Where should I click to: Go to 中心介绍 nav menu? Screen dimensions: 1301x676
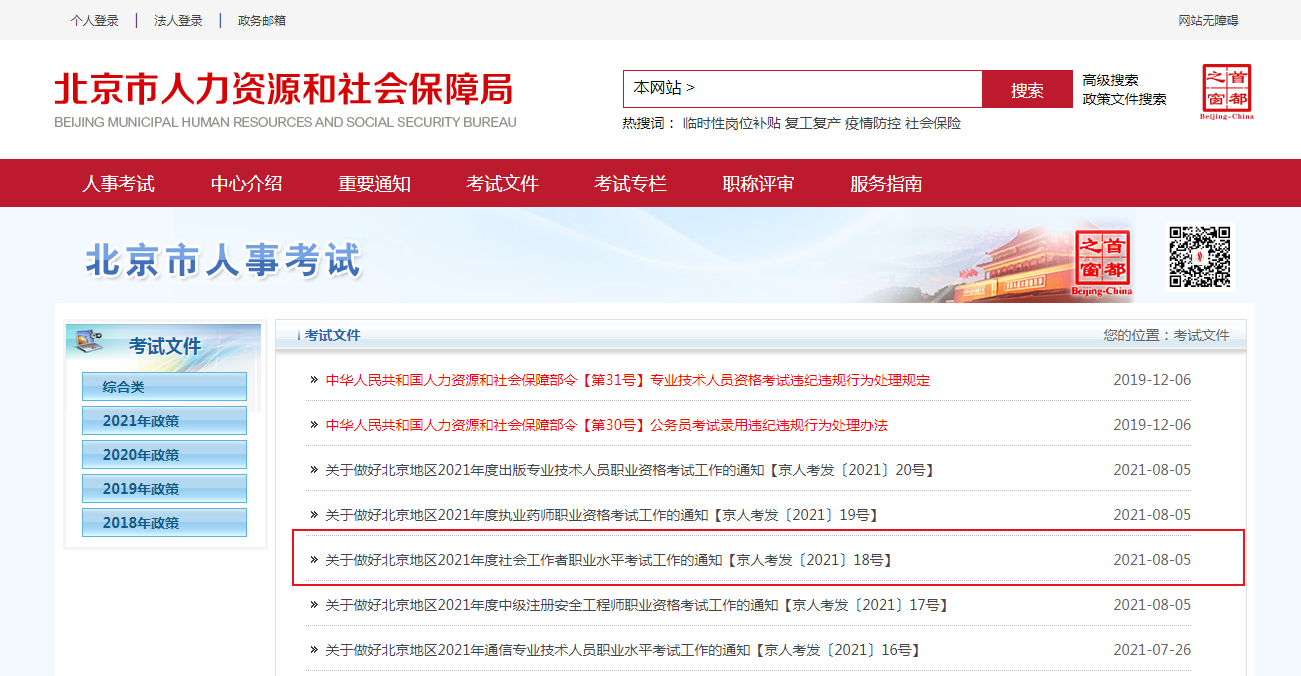247,184
